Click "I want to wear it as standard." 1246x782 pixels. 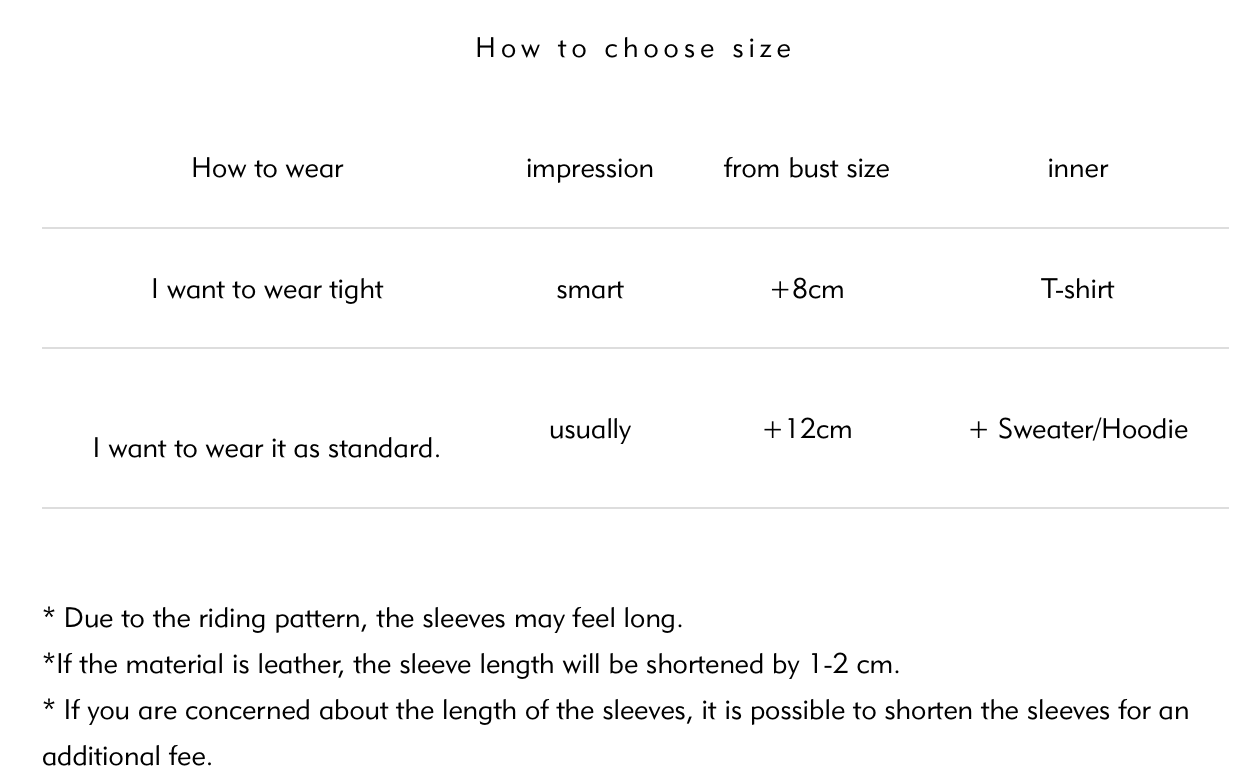(267, 448)
